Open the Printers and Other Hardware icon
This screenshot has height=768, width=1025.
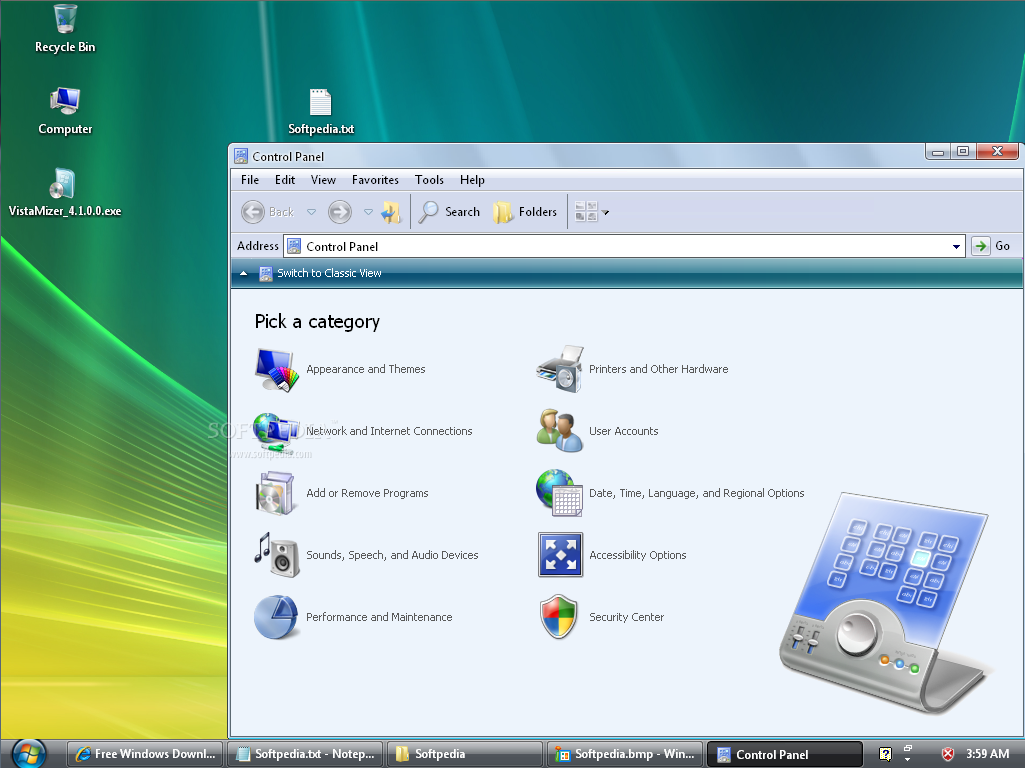(x=560, y=369)
